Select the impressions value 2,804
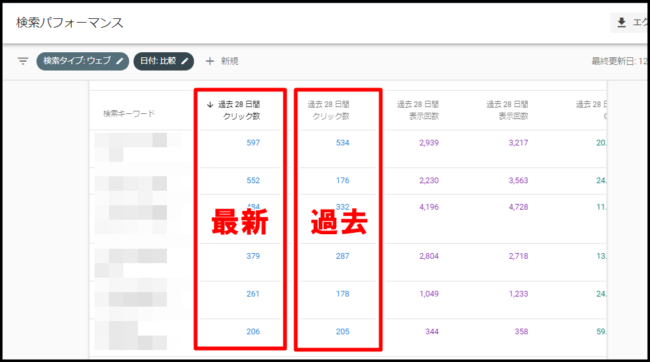 [429, 256]
